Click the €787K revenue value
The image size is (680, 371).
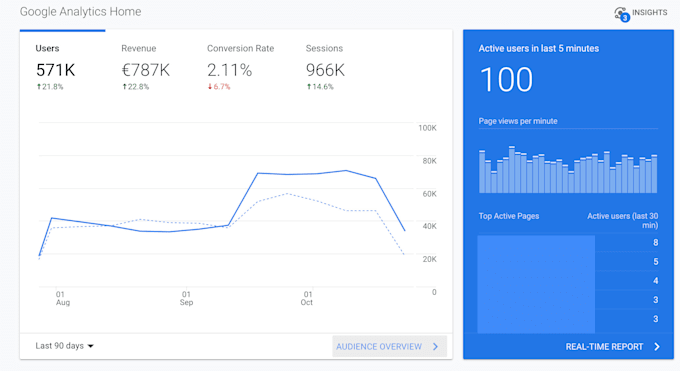146,70
